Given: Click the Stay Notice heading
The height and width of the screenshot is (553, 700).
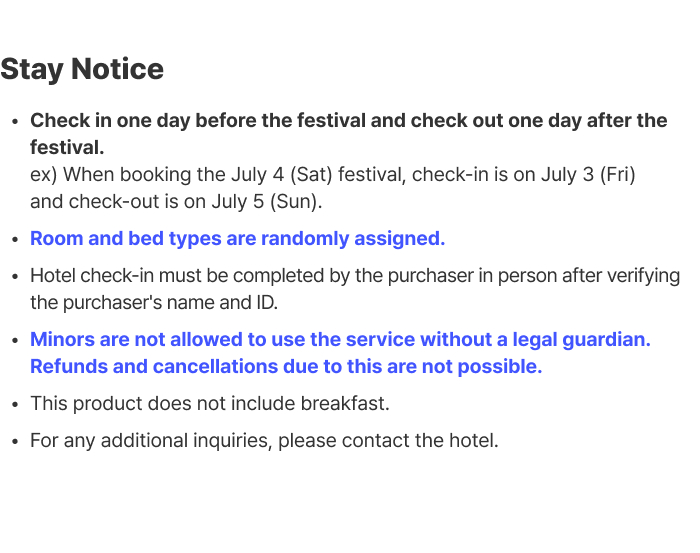Looking at the screenshot, I should [82, 69].
